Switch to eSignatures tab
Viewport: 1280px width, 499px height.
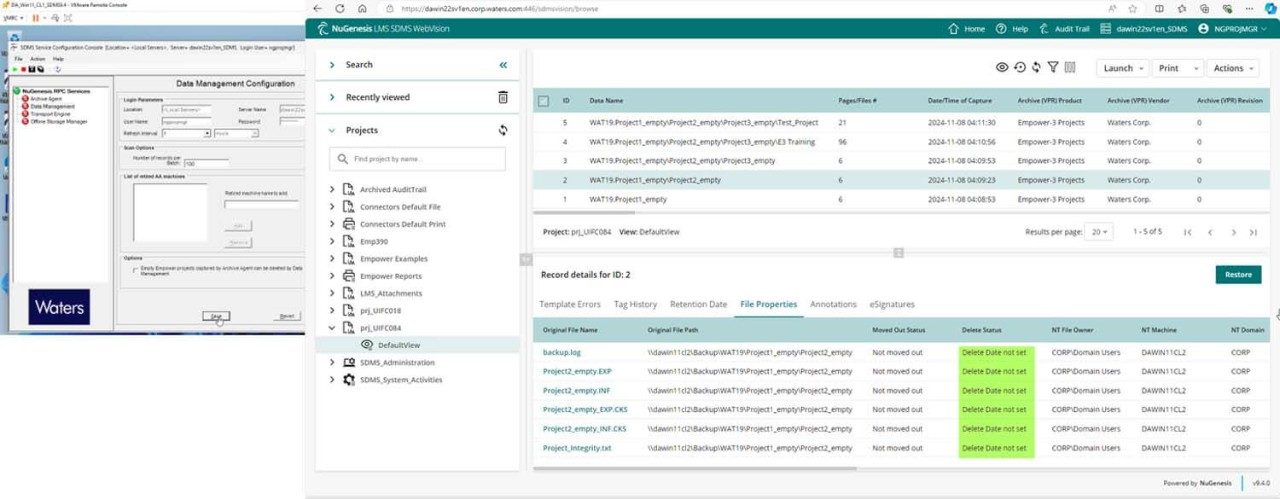pyautogui.click(x=892, y=304)
